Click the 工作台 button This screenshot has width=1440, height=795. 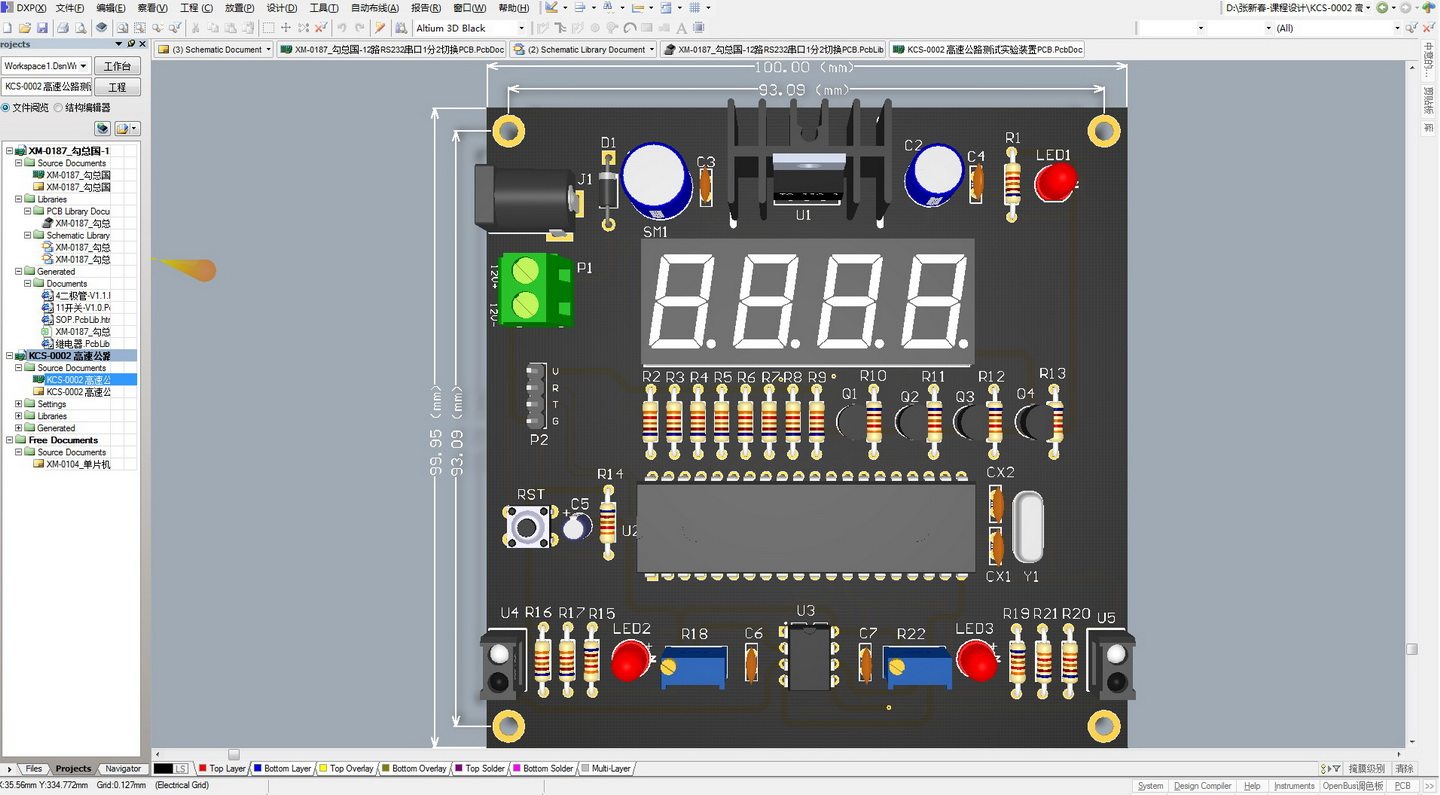pyautogui.click(x=117, y=66)
